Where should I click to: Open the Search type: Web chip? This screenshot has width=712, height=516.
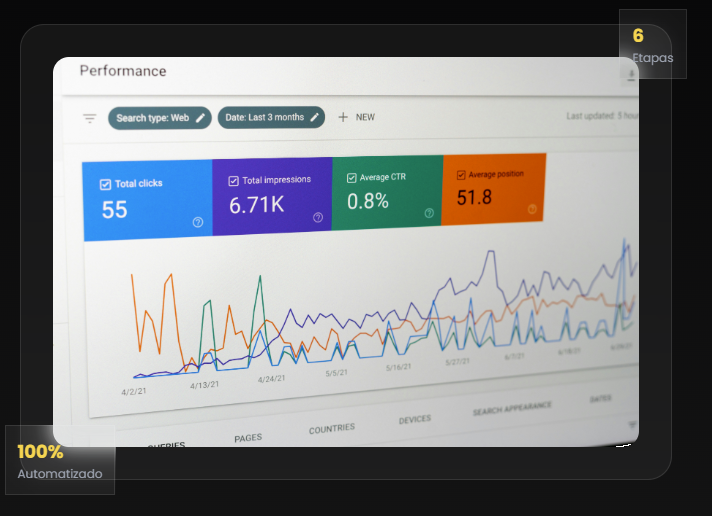pyautogui.click(x=160, y=118)
